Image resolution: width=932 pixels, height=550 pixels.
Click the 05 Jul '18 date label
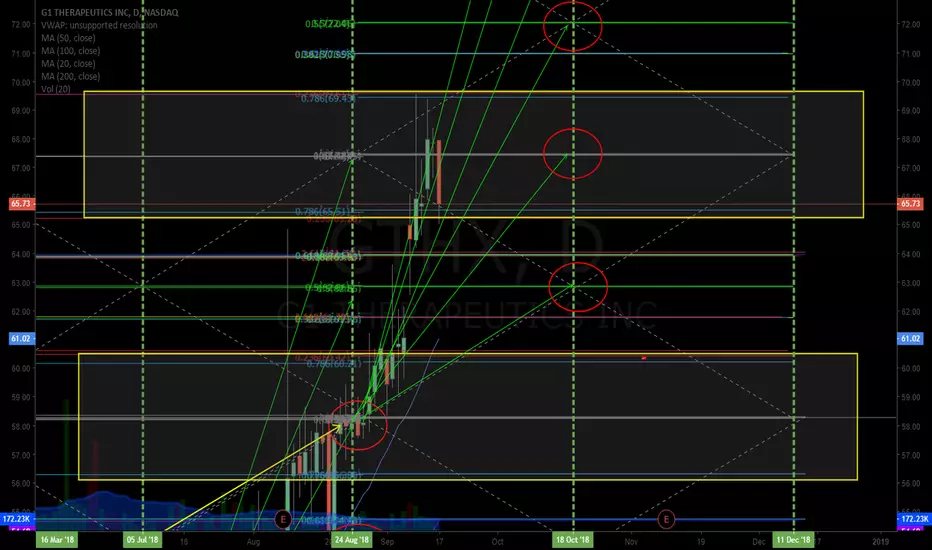click(x=143, y=540)
